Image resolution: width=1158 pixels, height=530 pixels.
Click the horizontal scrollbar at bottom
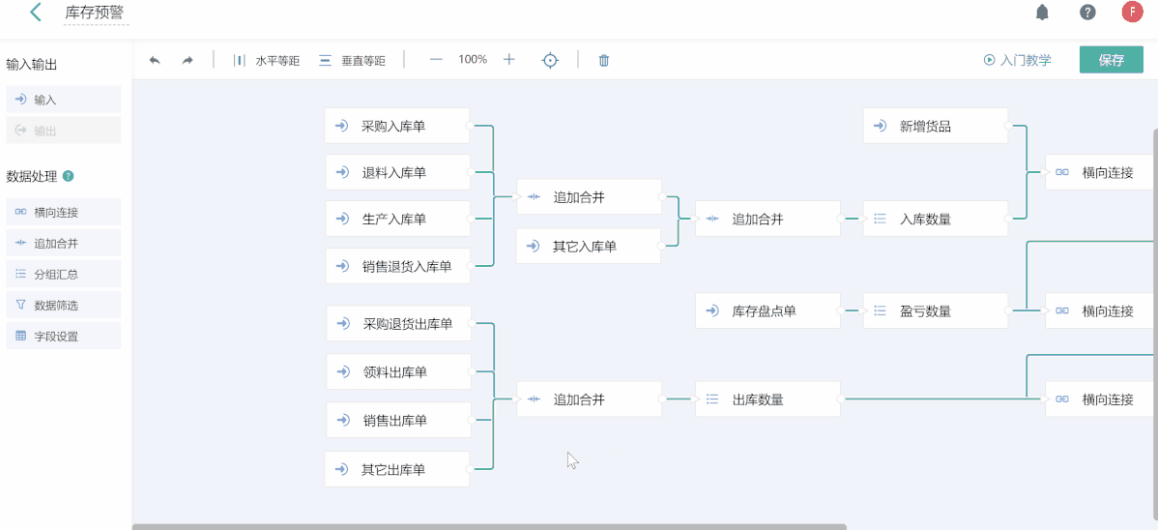coord(489,526)
